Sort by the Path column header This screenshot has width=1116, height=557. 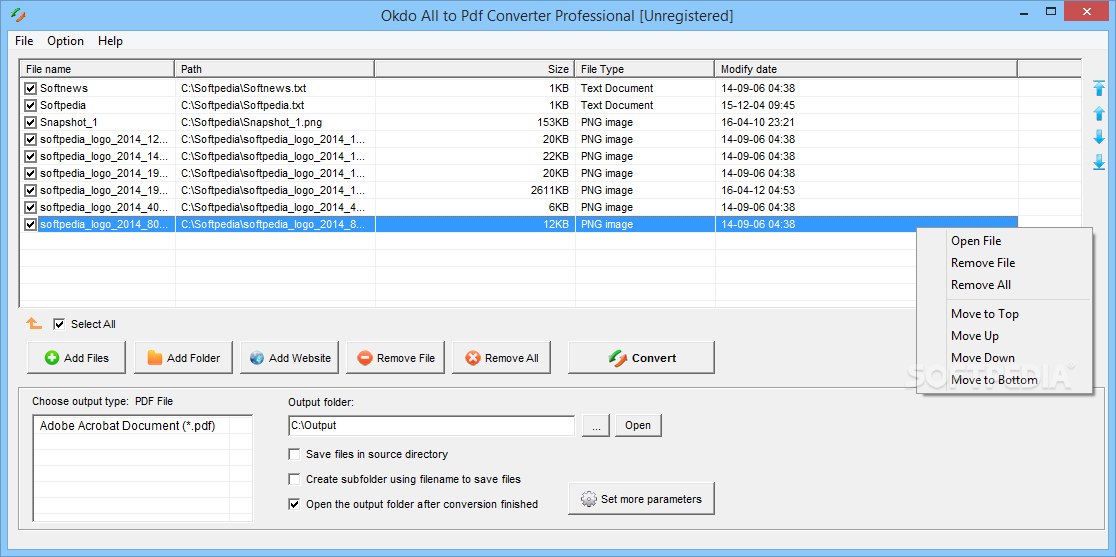coord(275,69)
